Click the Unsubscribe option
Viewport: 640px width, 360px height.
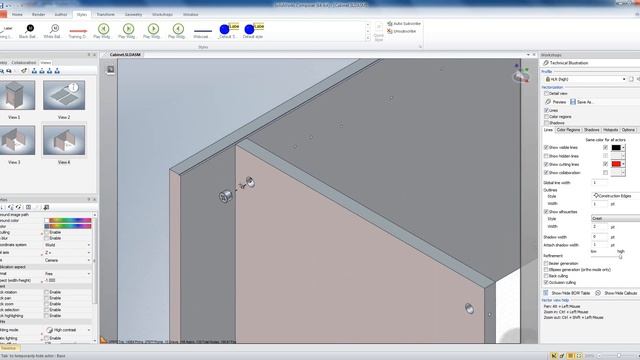402,31
